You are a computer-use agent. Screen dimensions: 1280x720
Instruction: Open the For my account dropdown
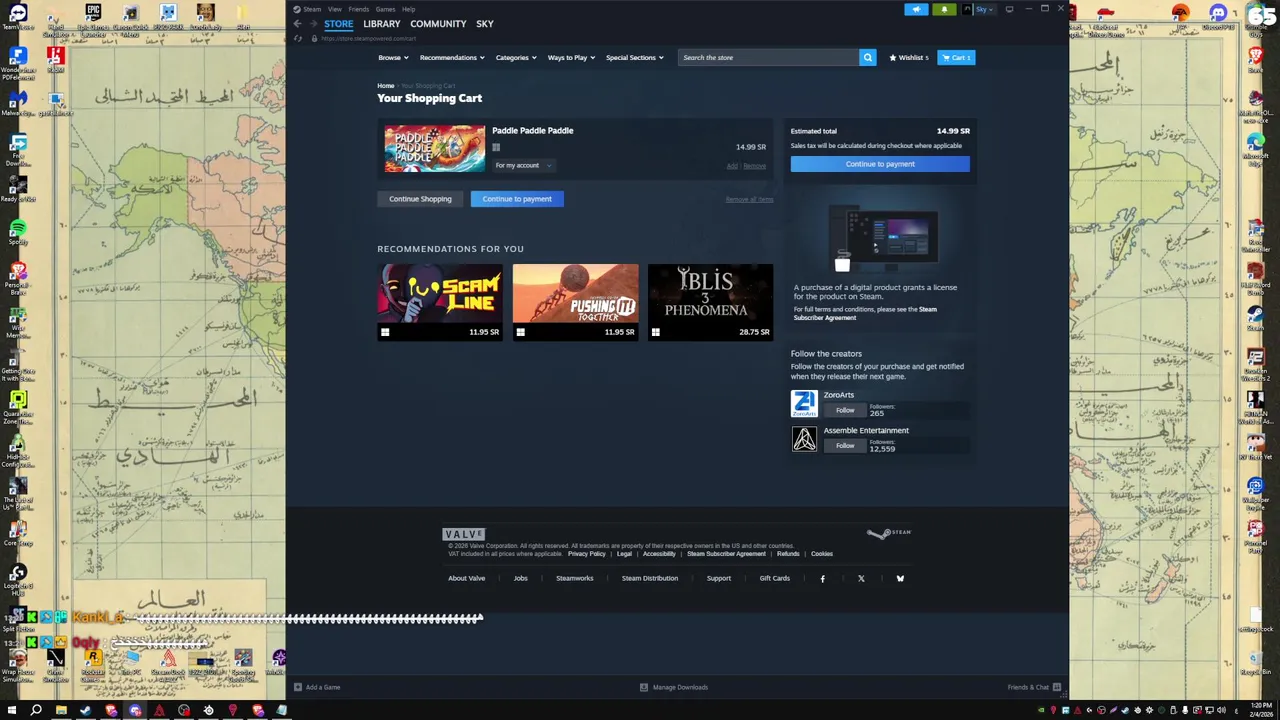coord(523,165)
